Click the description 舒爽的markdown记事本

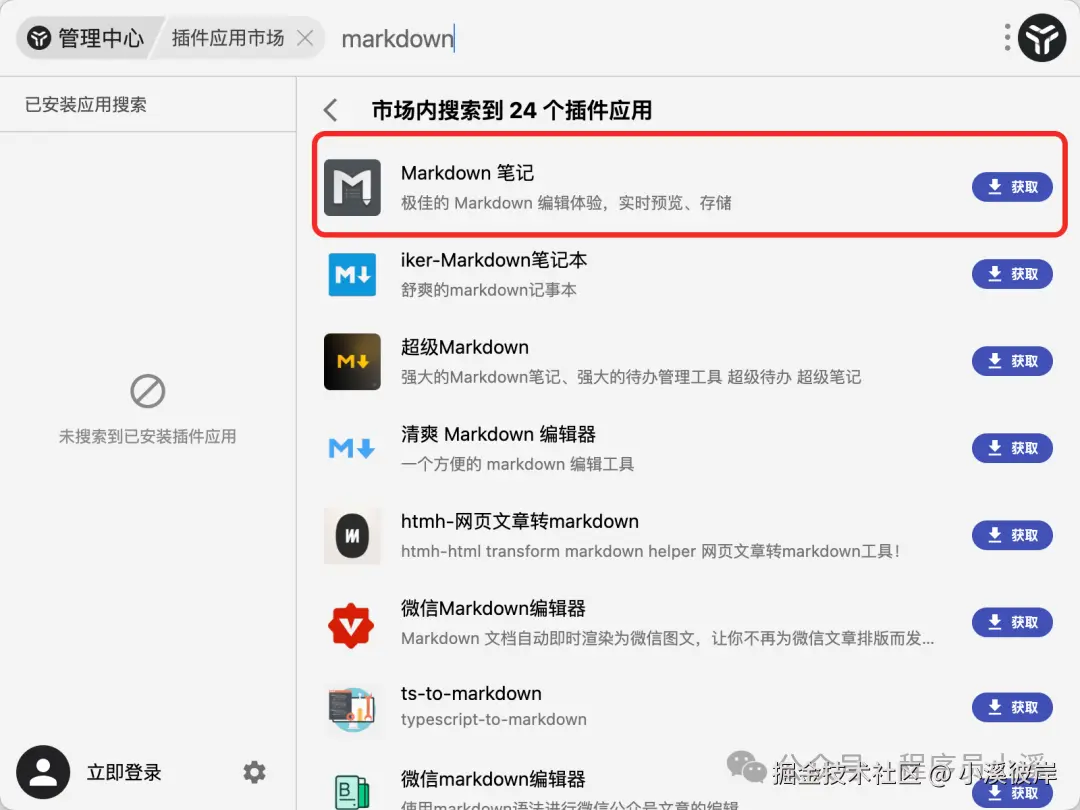click(488, 290)
